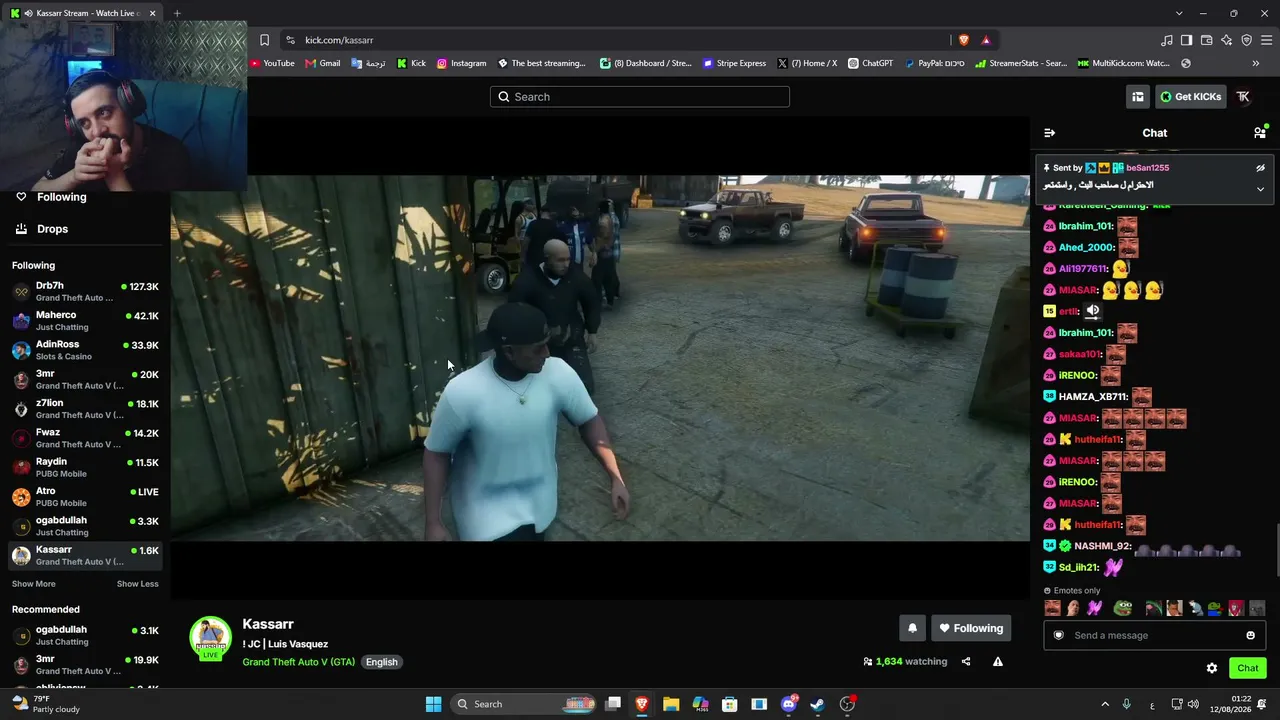Open the Kick store box icon
Viewport: 1280px width, 720px height.
click(1138, 97)
